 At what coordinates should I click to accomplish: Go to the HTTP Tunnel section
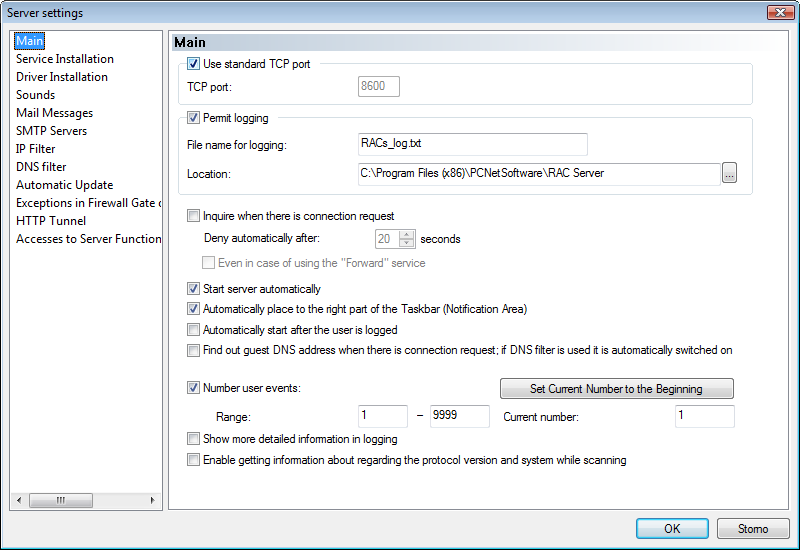51,221
